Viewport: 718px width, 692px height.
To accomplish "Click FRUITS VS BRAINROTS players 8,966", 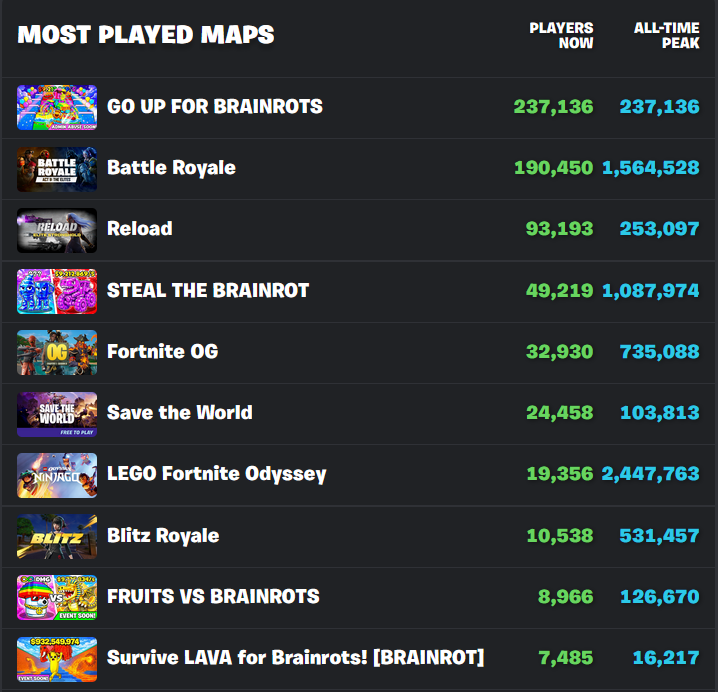I will [x=566, y=597].
